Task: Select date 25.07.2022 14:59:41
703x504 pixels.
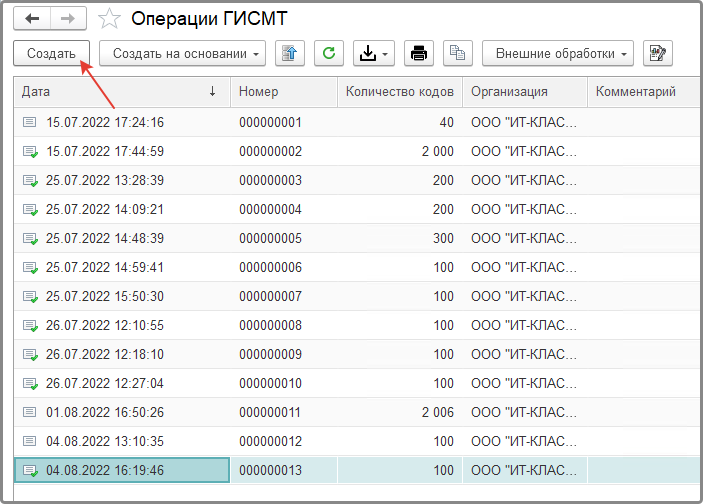Action: (x=105, y=267)
